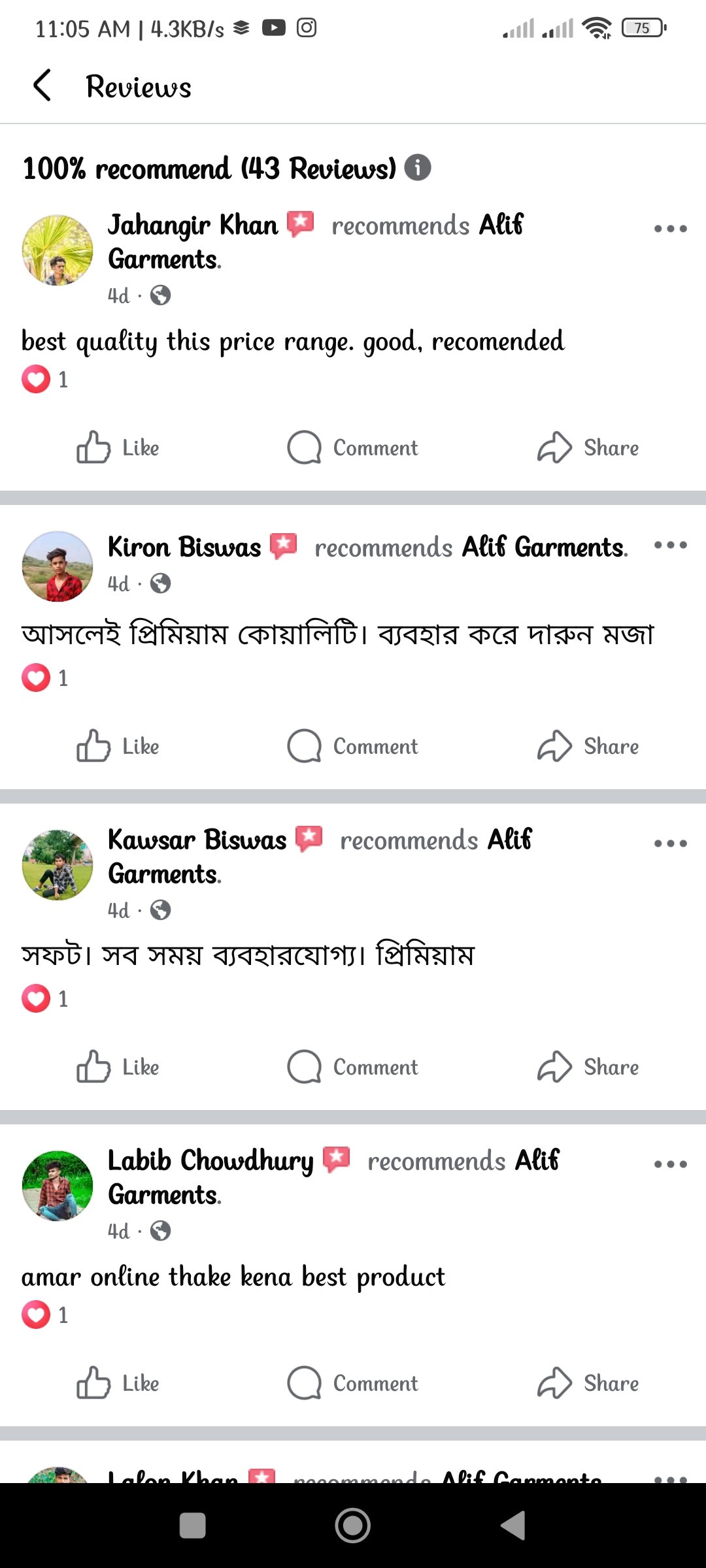This screenshot has height=1568, width=706.
Task: Comment on Labib Chowdhury's review
Action: point(353,1383)
